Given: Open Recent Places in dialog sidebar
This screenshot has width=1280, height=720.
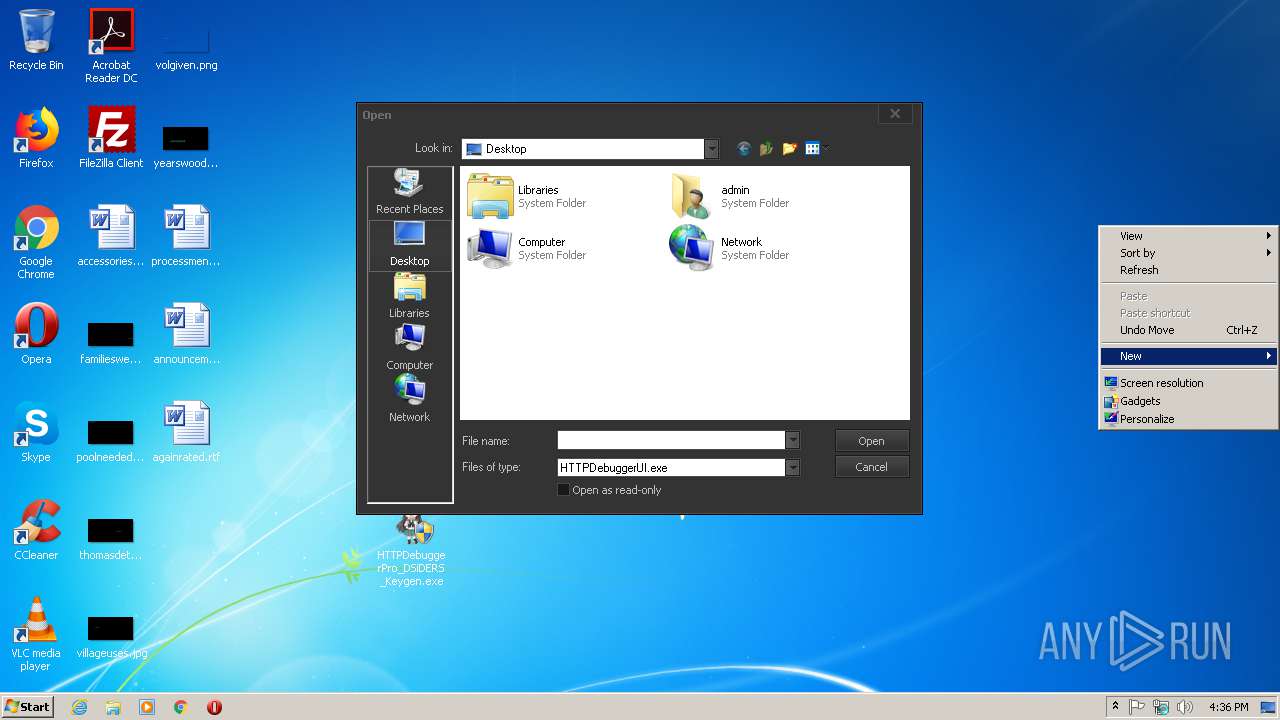Looking at the screenshot, I should (409, 192).
